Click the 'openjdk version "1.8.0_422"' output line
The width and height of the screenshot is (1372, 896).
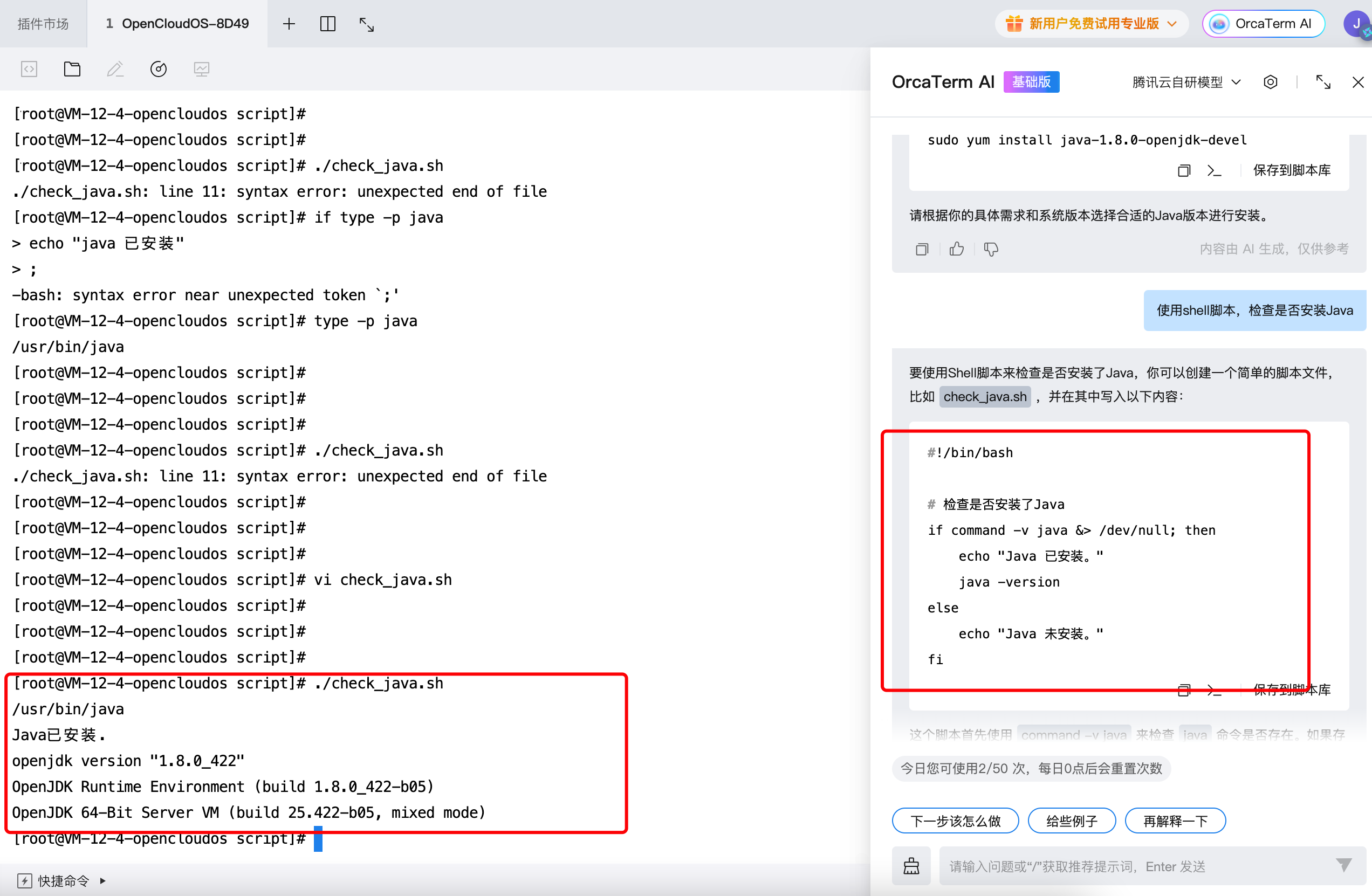128,761
